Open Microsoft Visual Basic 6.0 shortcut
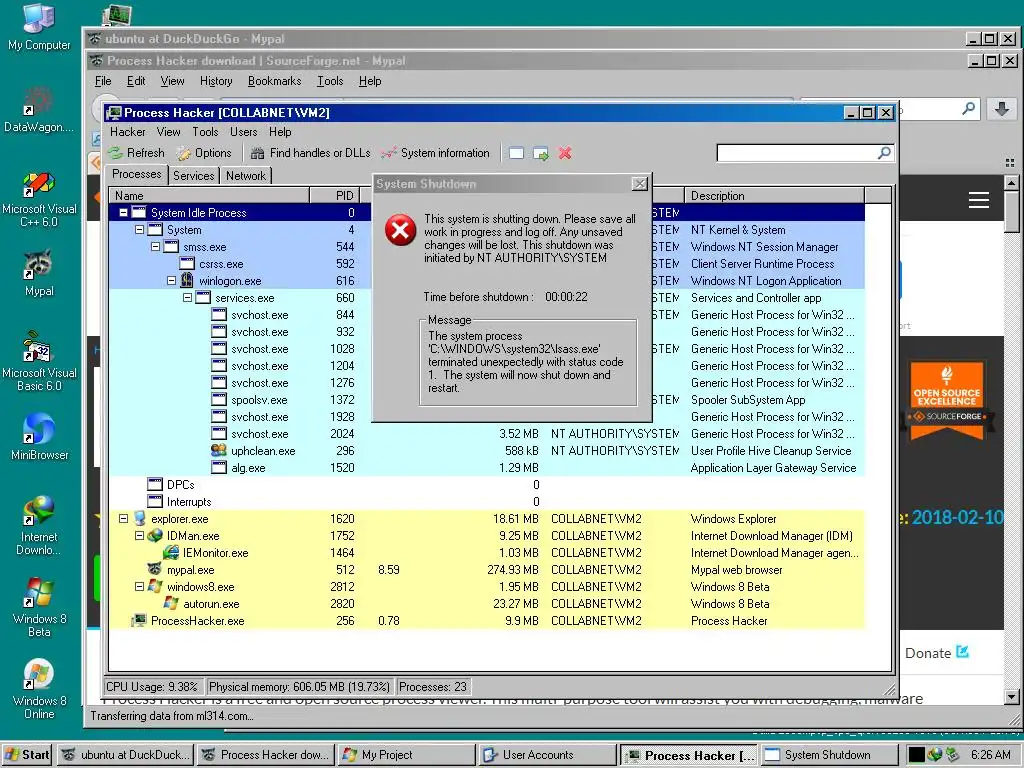Viewport: 1024px width, 768px height. pyautogui.click(x=39, y=361)
